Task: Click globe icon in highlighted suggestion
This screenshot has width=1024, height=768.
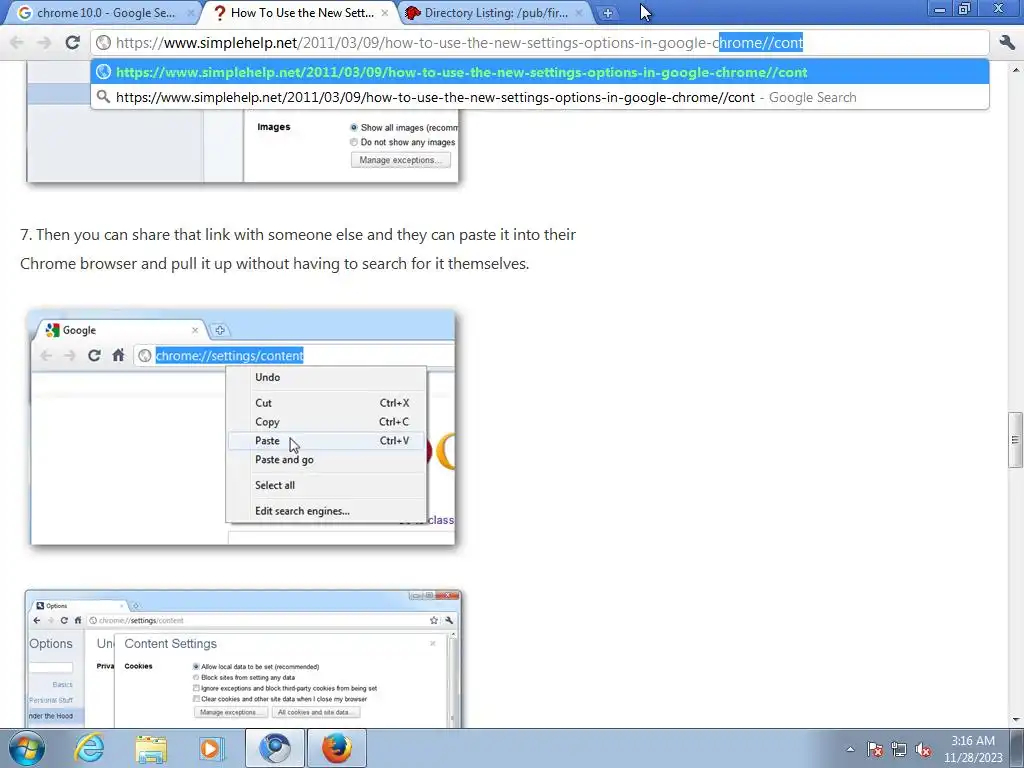Action: [x=103, y=72]
